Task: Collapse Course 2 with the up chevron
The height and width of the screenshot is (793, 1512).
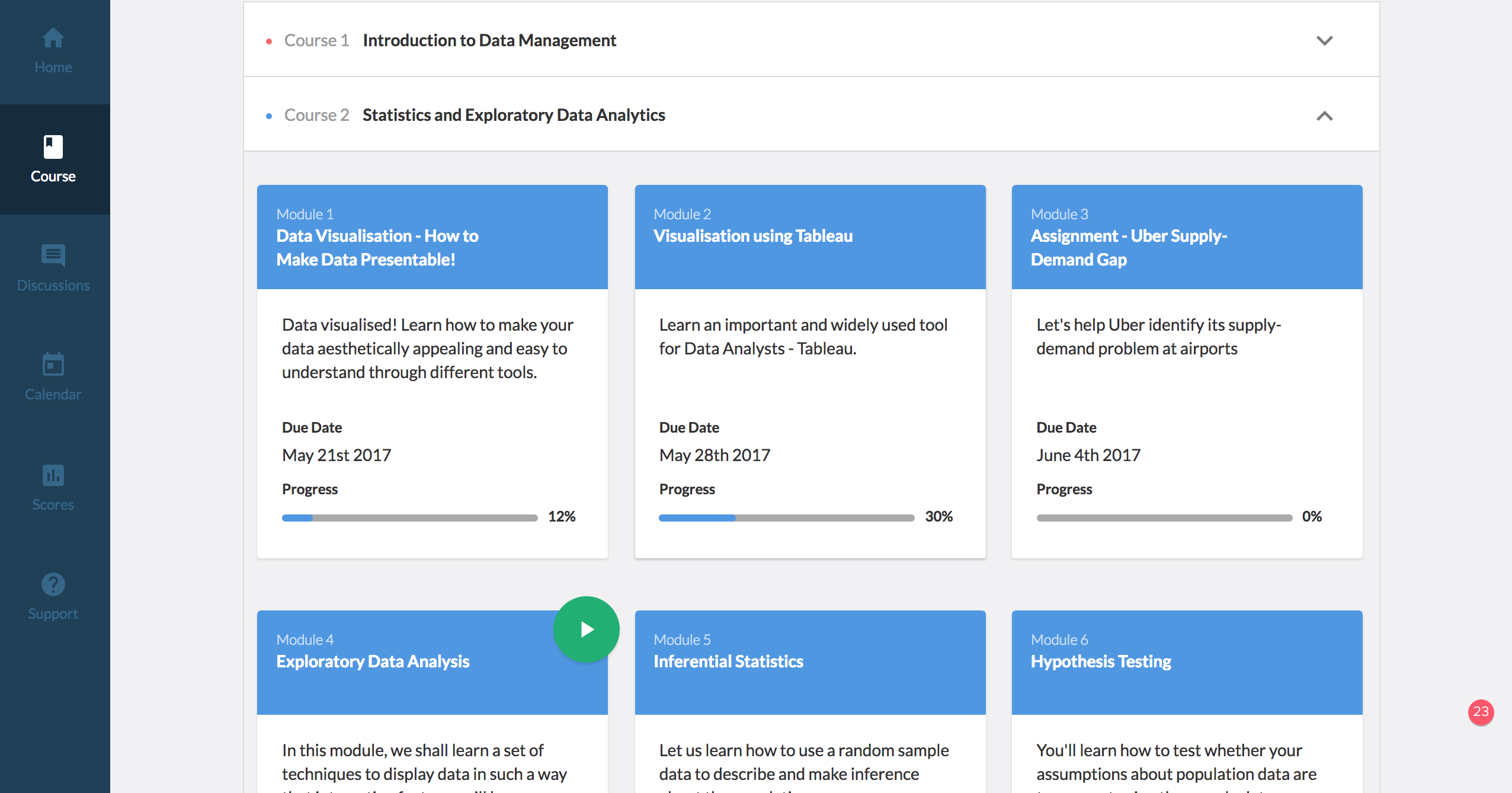Action: tap(1324, 116)
